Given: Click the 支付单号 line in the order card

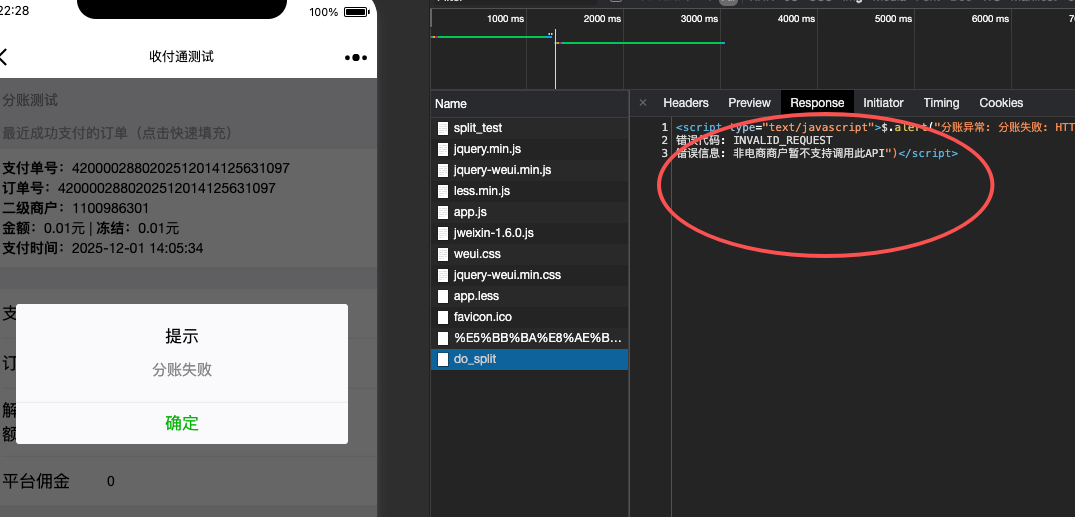Looking at the screenshot, I should click(146, 169).
